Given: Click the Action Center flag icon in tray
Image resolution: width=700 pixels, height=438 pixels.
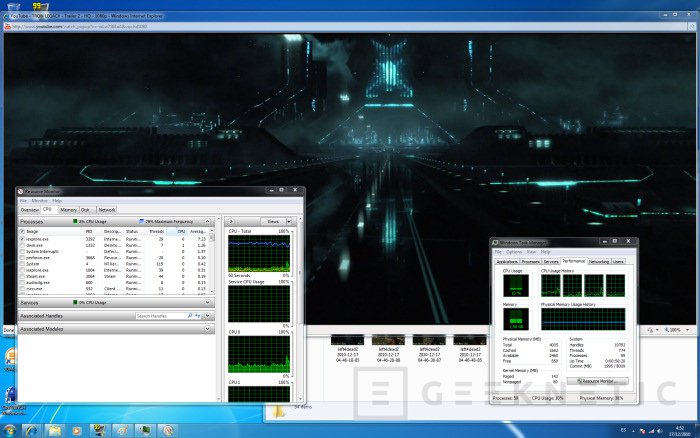Looking at the screenshot, I should pyautogui.click(x=642, y=431).
